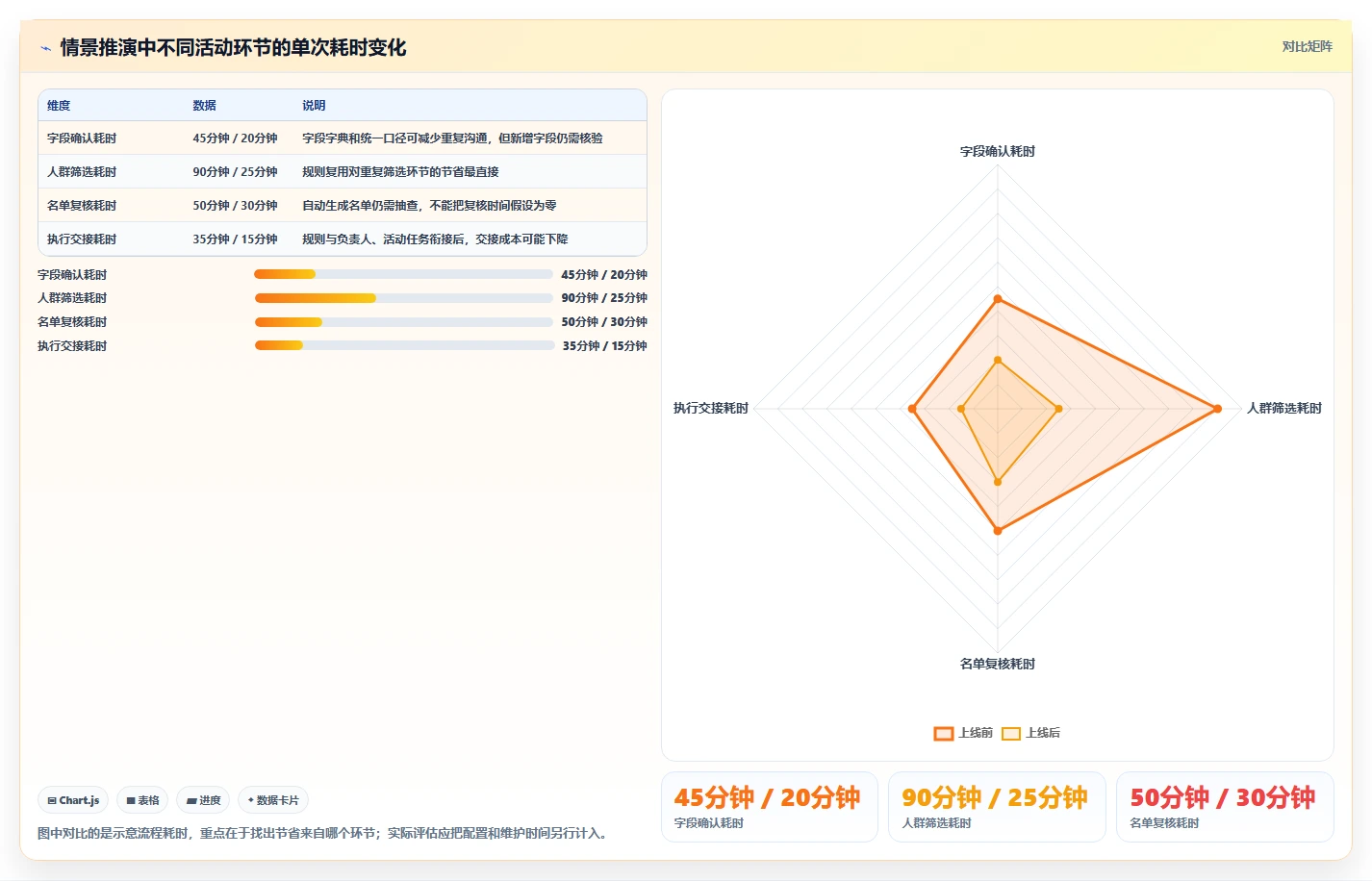This screenshot has width=1372, height=881.
Task: Click the 进度 tag chip
Action: [203, 800]
